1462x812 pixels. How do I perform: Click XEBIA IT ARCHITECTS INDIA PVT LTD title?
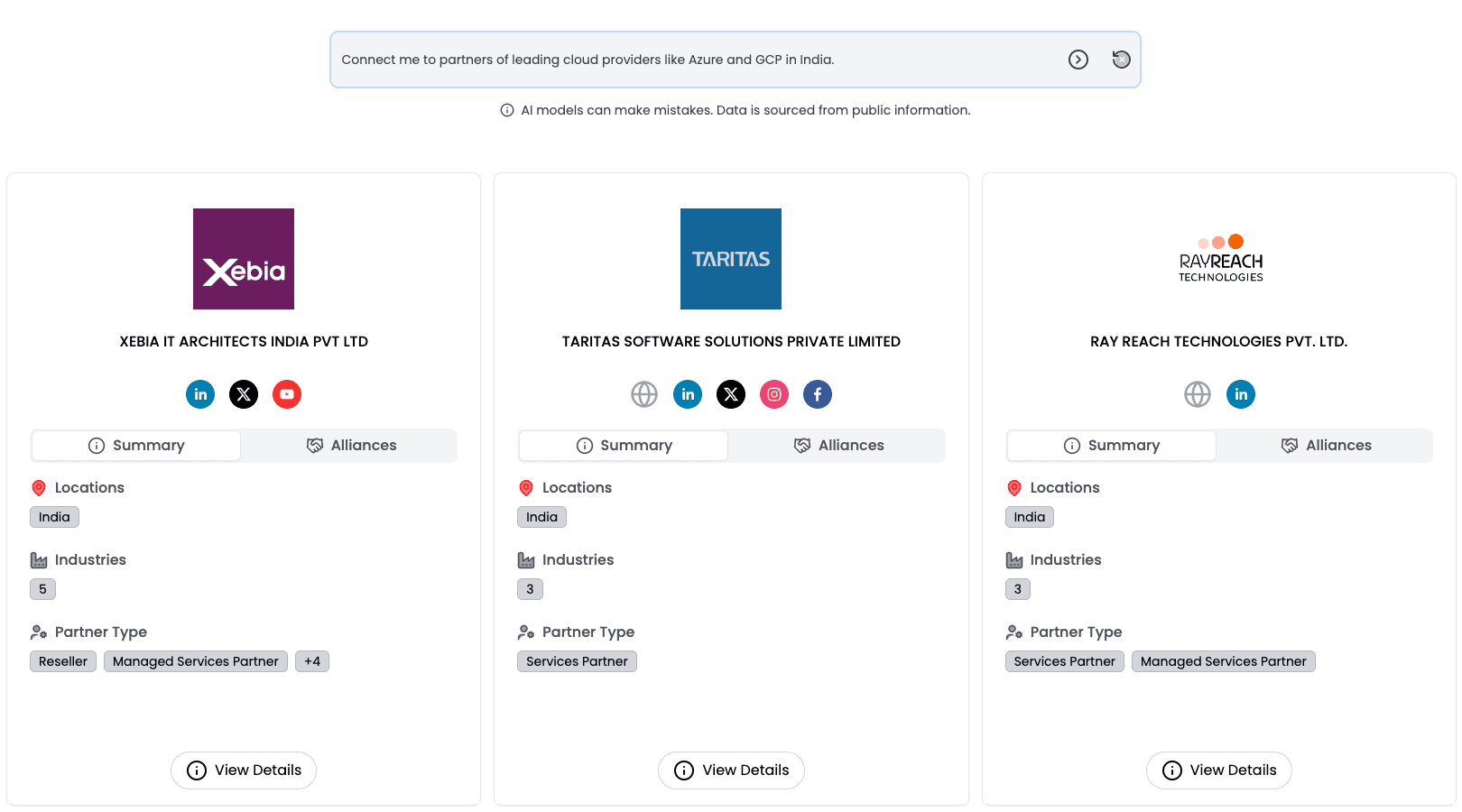244,342
